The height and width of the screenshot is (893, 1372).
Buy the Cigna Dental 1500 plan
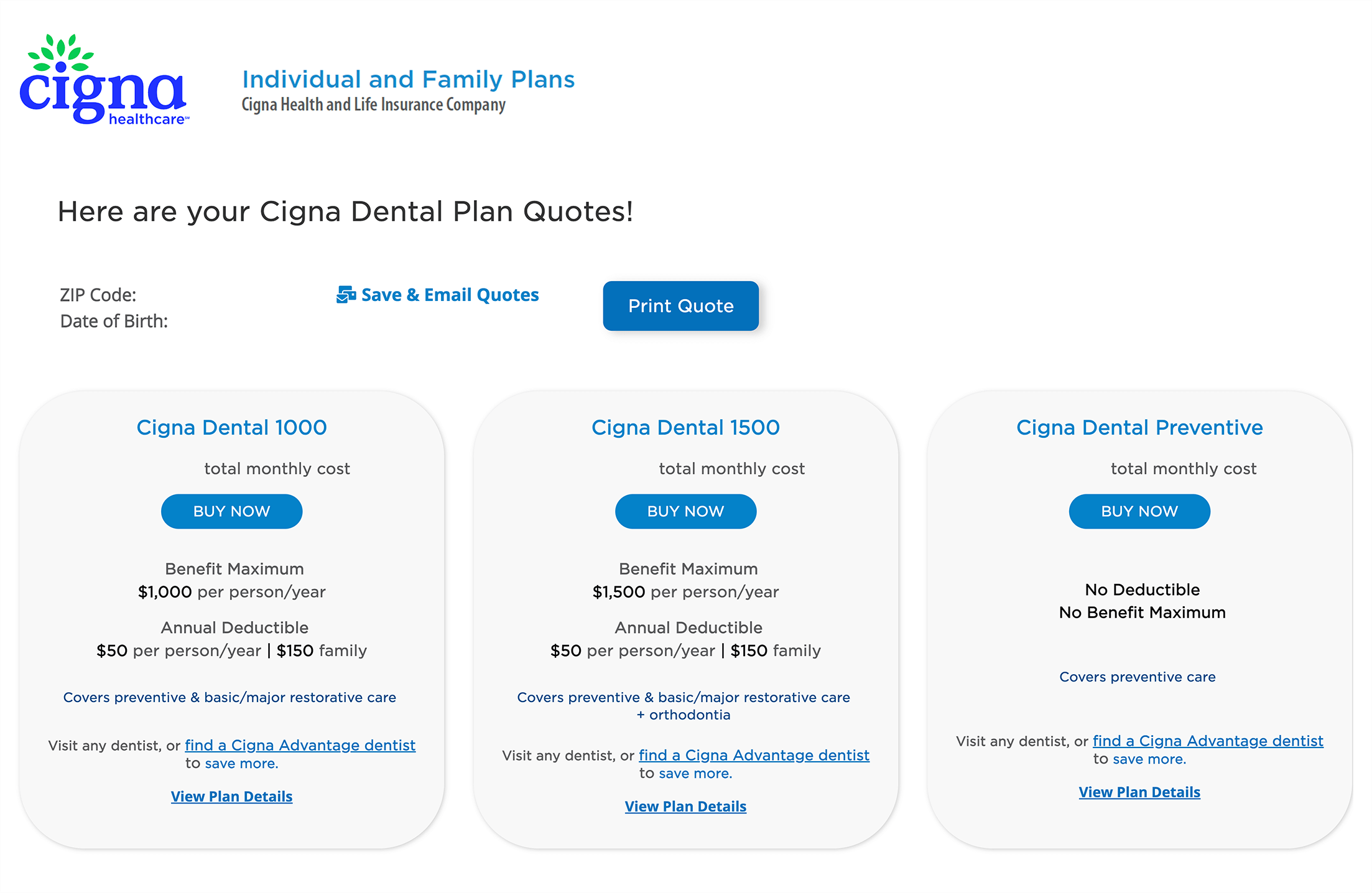click(x=685, y=511)
